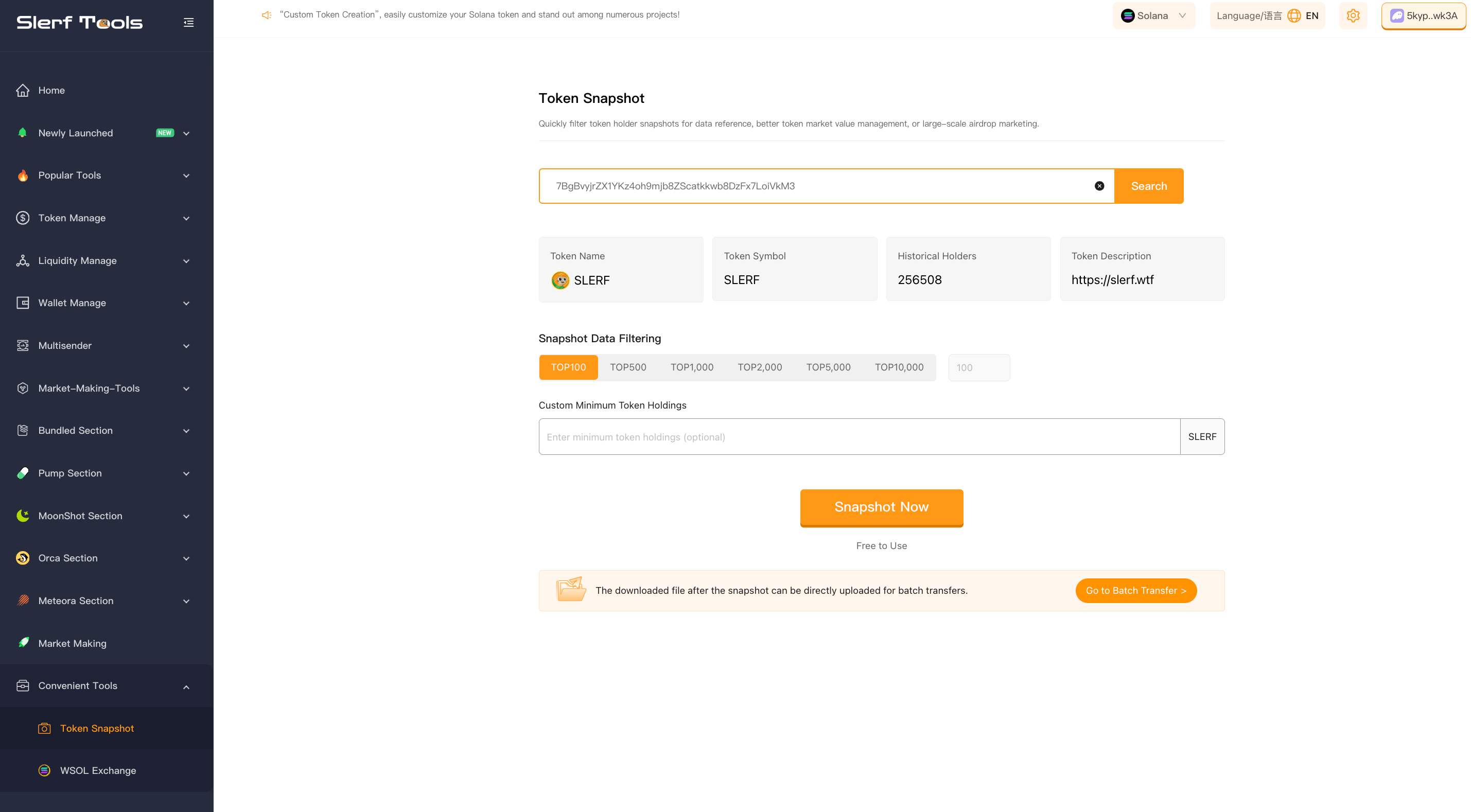The height and width of the screenshot is (812, 1471).
Task: Select the TOP10,000 filter option
Action: (x=899, y=367)
